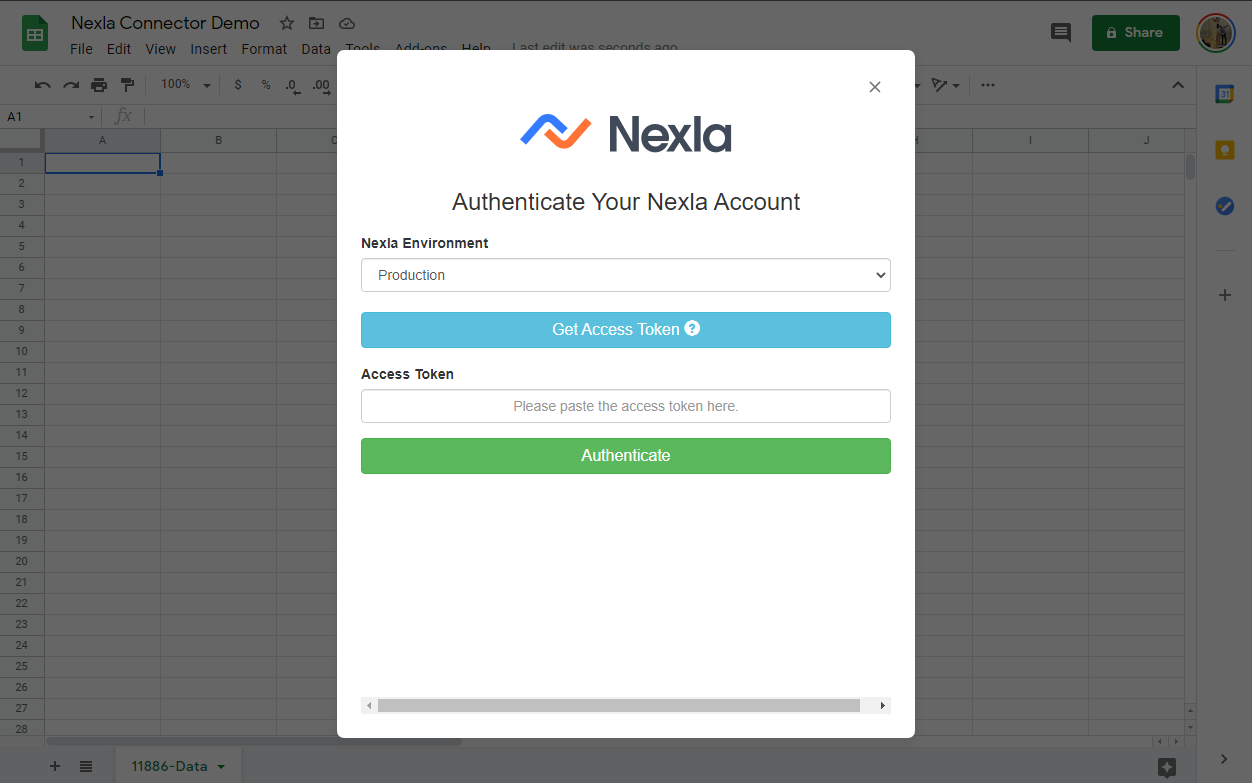
Task: Open the filter views dropdown in toolbar
Action: (x=945, y=85)
